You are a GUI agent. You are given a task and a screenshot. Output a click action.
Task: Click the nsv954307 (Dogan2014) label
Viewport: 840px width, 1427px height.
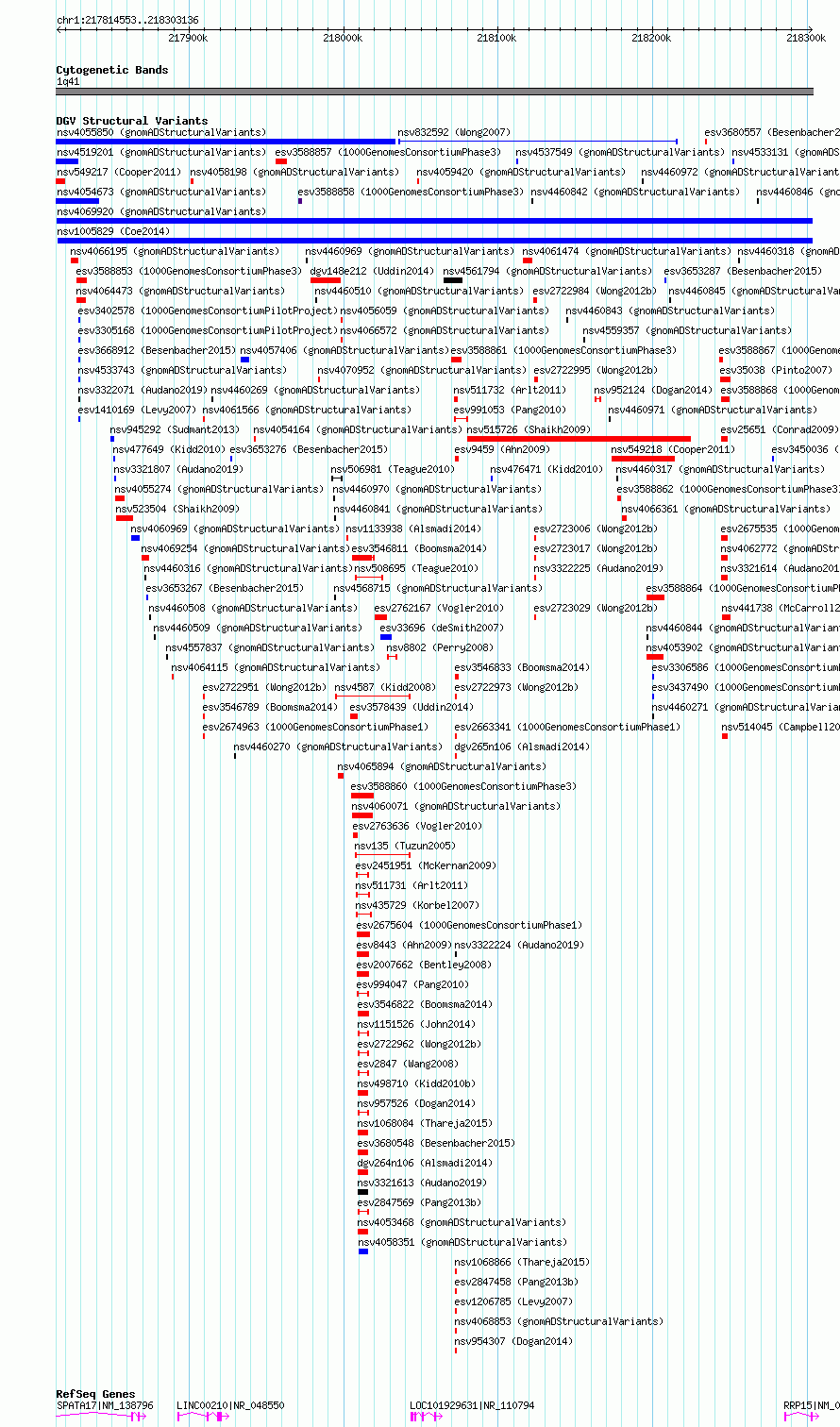[513, 1341]
